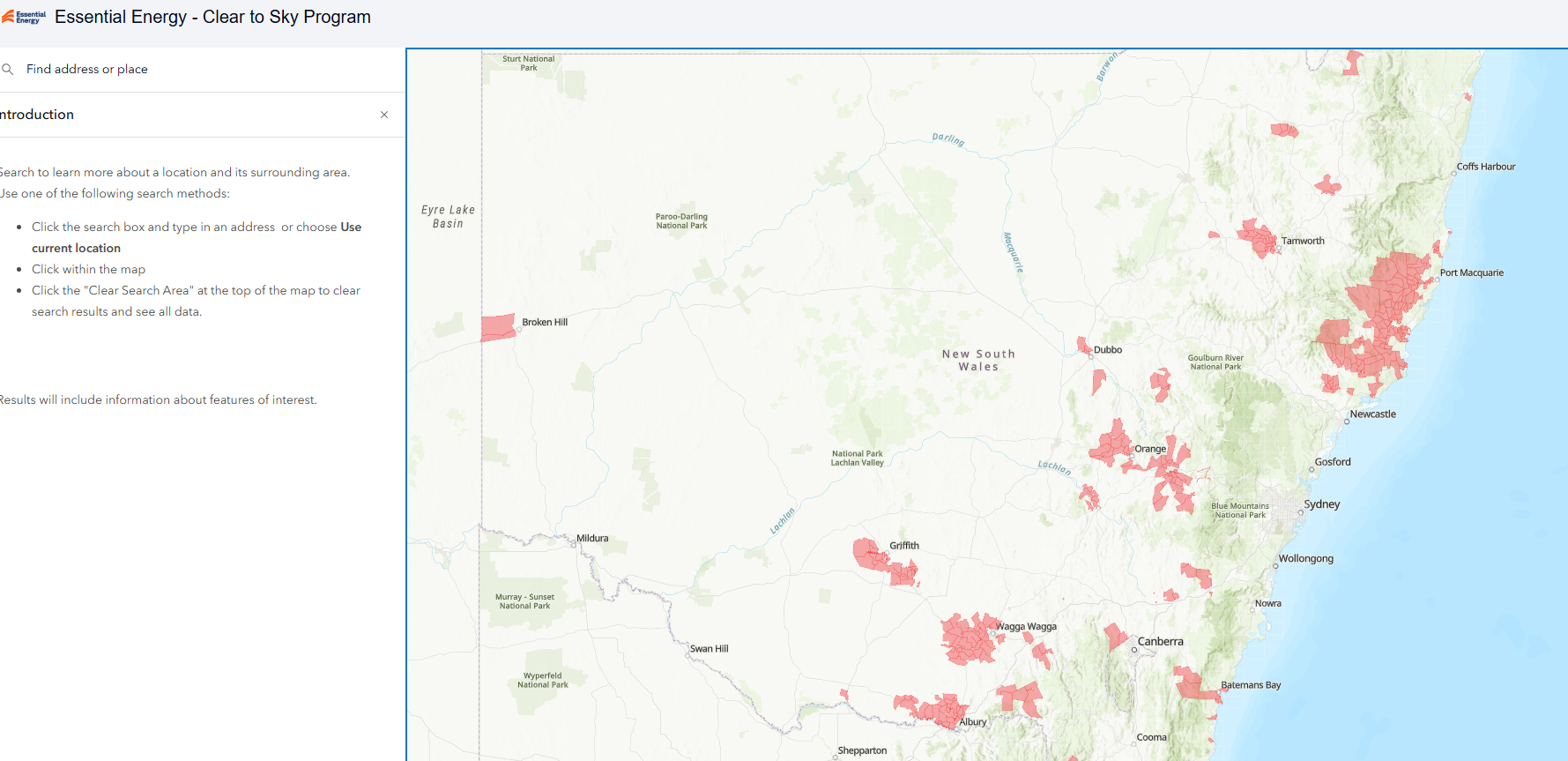The height and width of the screenshot is (761, 1568).
Task: Close the Introduction panel
Action: [384, 115]
